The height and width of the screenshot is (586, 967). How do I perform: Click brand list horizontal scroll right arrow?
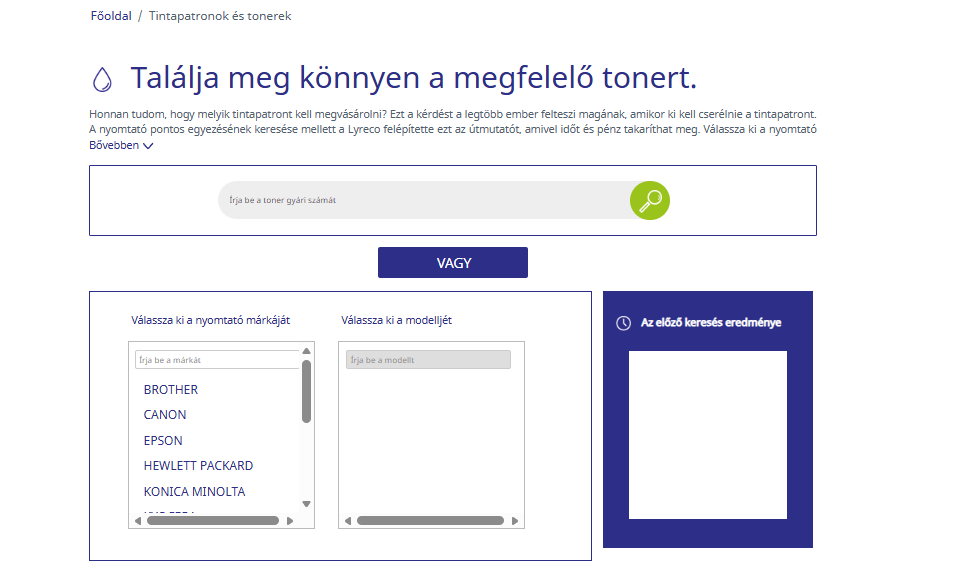pyautogui.click(x=290, y=521)
